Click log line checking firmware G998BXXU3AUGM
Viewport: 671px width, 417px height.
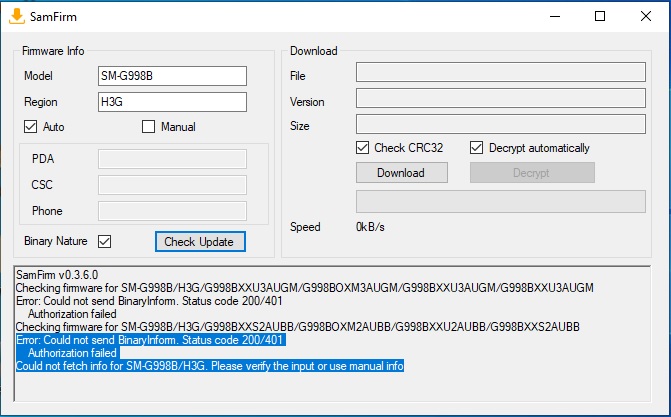coord(305,288)
